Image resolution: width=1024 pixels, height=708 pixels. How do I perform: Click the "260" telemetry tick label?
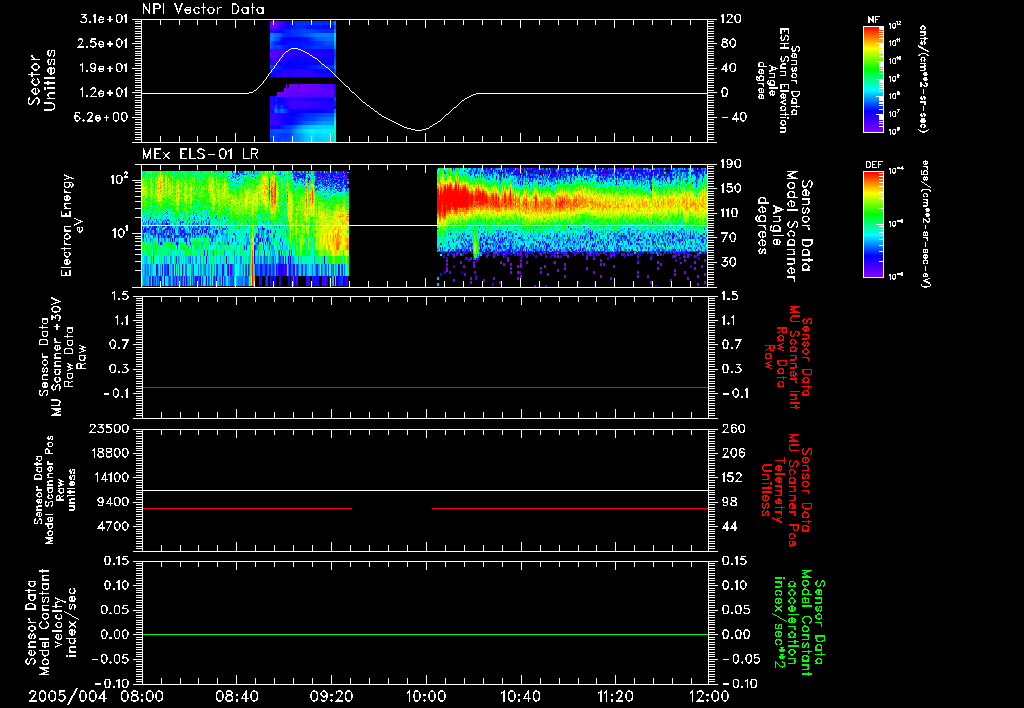click(x=732, y=428)
